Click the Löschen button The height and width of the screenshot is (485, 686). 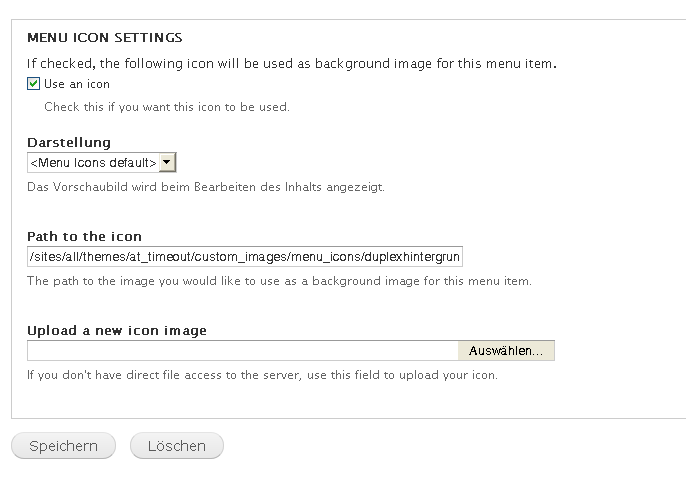[176, 446]
